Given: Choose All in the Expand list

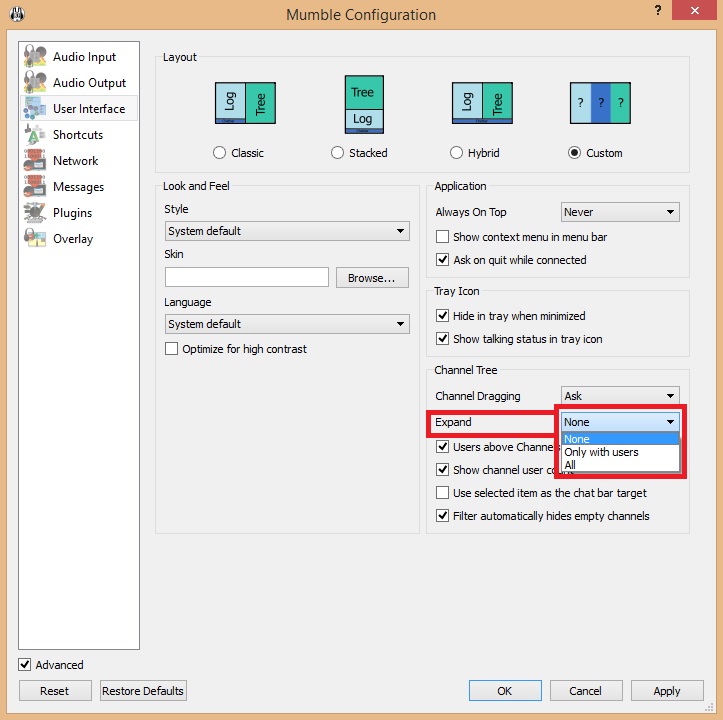Looking at the screenshot, I should (620, 465).
